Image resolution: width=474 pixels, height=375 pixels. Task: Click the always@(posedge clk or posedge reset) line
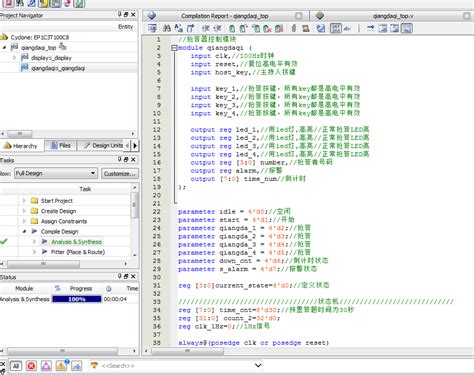pyautogui.click(x=253, y=343)
